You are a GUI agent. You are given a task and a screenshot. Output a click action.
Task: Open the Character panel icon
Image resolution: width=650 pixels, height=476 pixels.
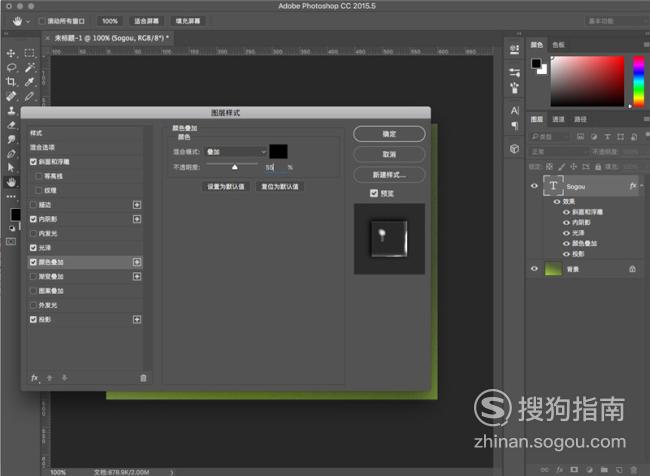tap(514, 111)
